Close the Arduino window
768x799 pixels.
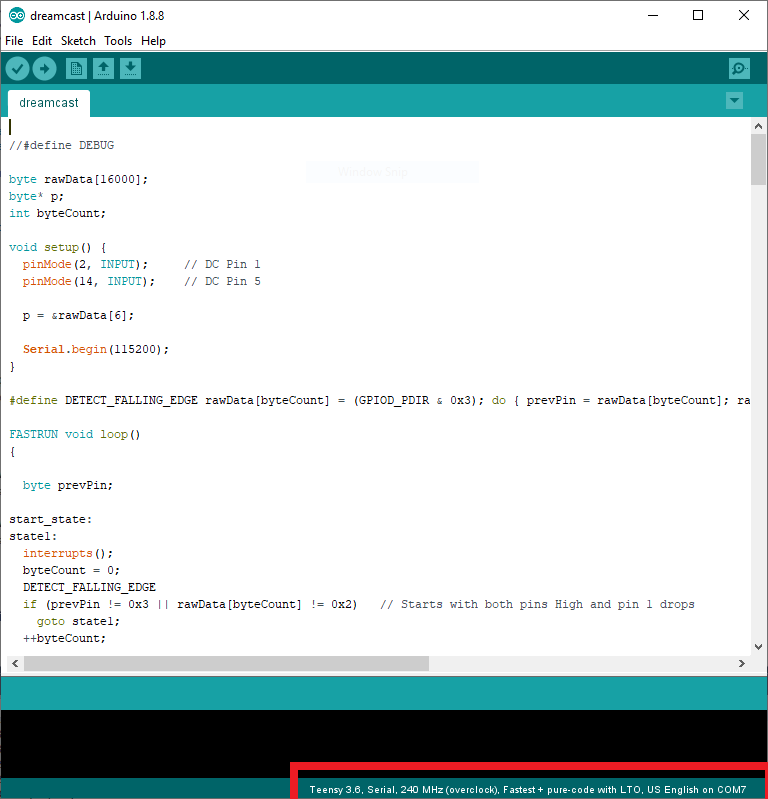pyautogui.click(x=744, y=15)
